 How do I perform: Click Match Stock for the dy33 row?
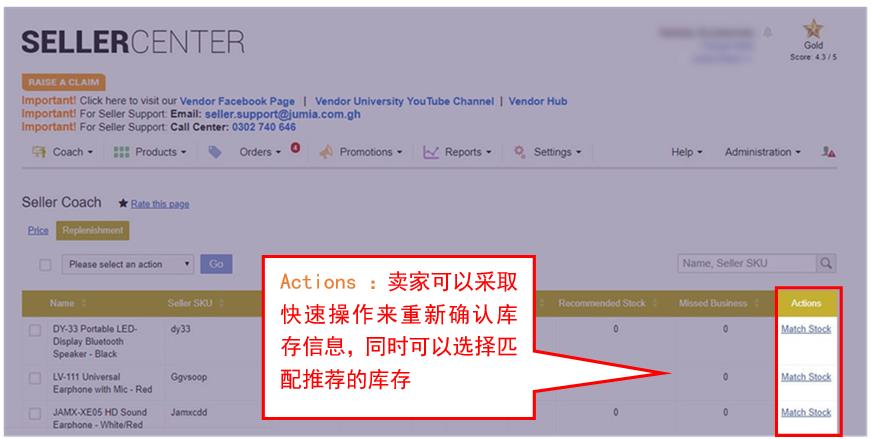pyautogui.click(x=806, y=329)
